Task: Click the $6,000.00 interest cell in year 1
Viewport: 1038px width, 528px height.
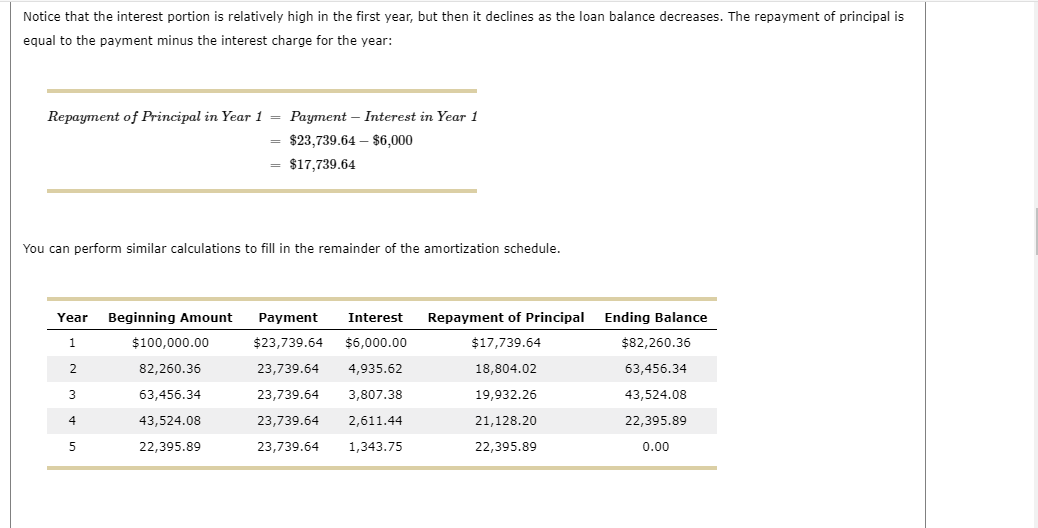Action: (376, 343)
